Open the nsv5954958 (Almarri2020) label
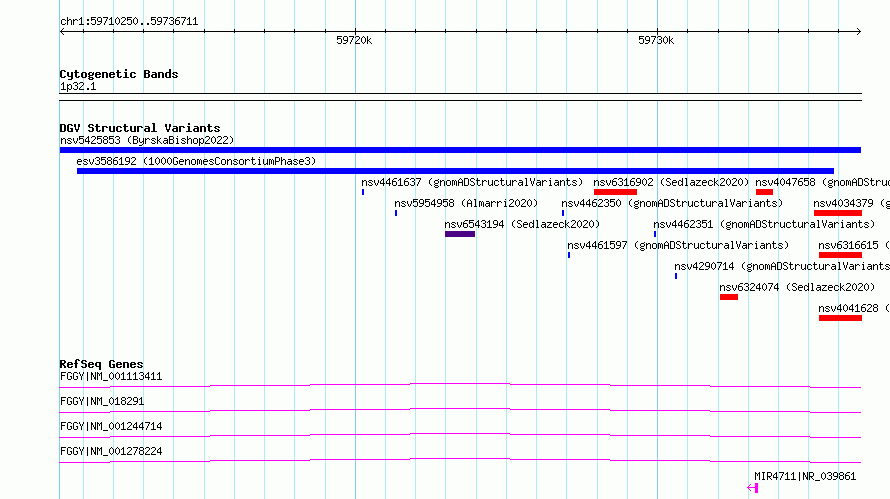This screenshot has height=499, width=890. 466,203
